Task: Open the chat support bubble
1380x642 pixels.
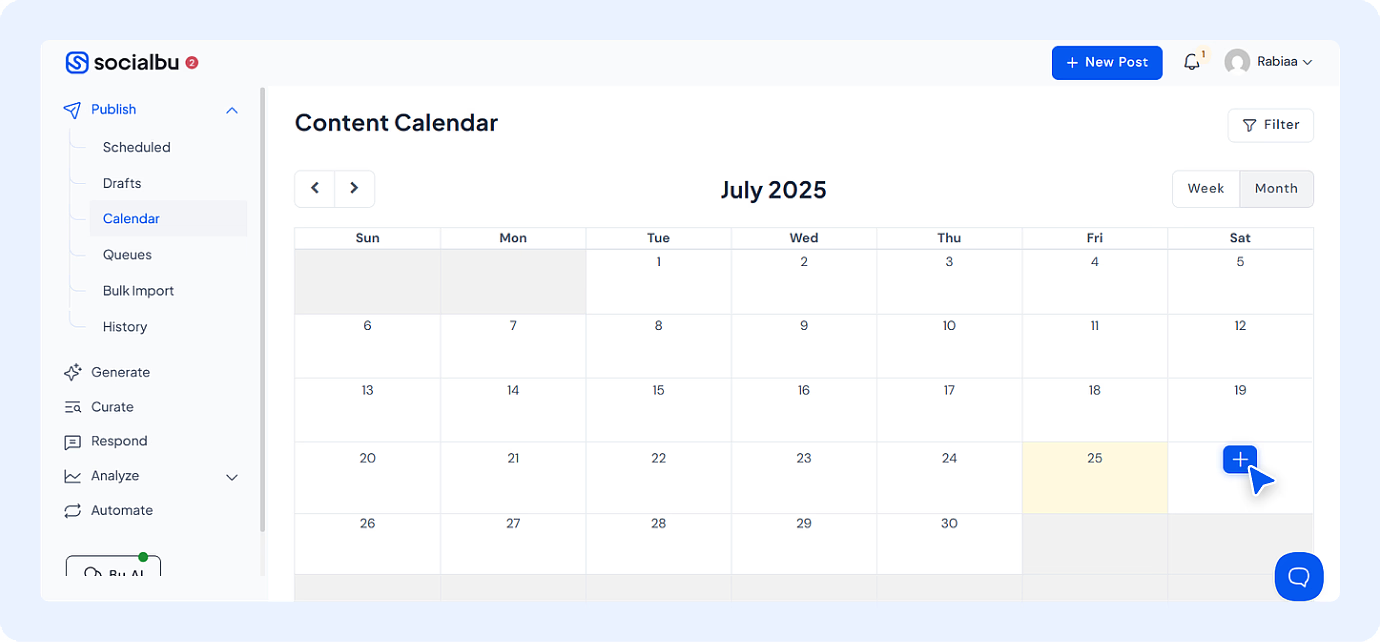Action: click(1298, 577)
